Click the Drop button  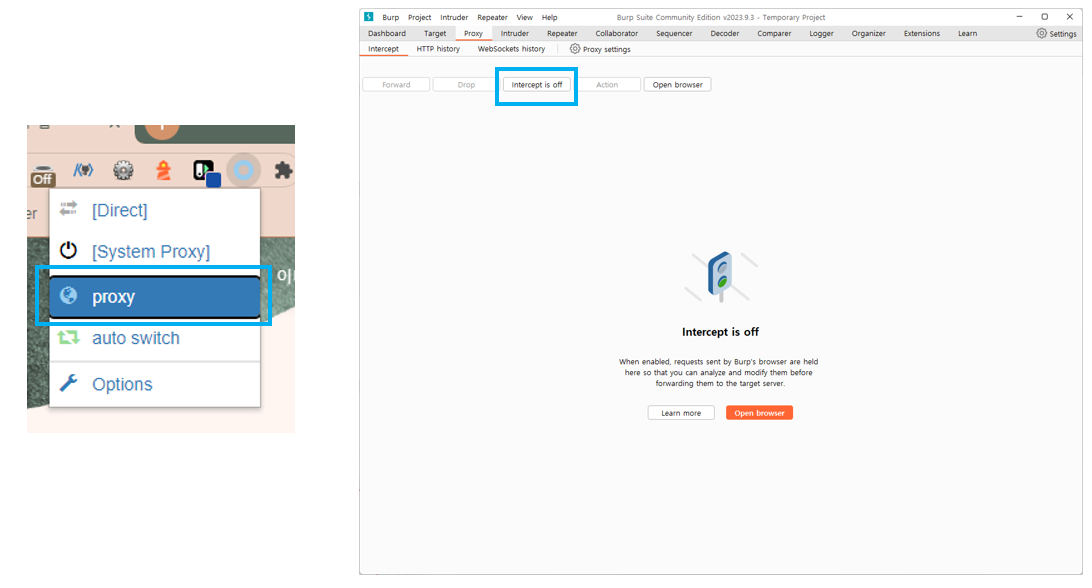(x=467, y=84)
